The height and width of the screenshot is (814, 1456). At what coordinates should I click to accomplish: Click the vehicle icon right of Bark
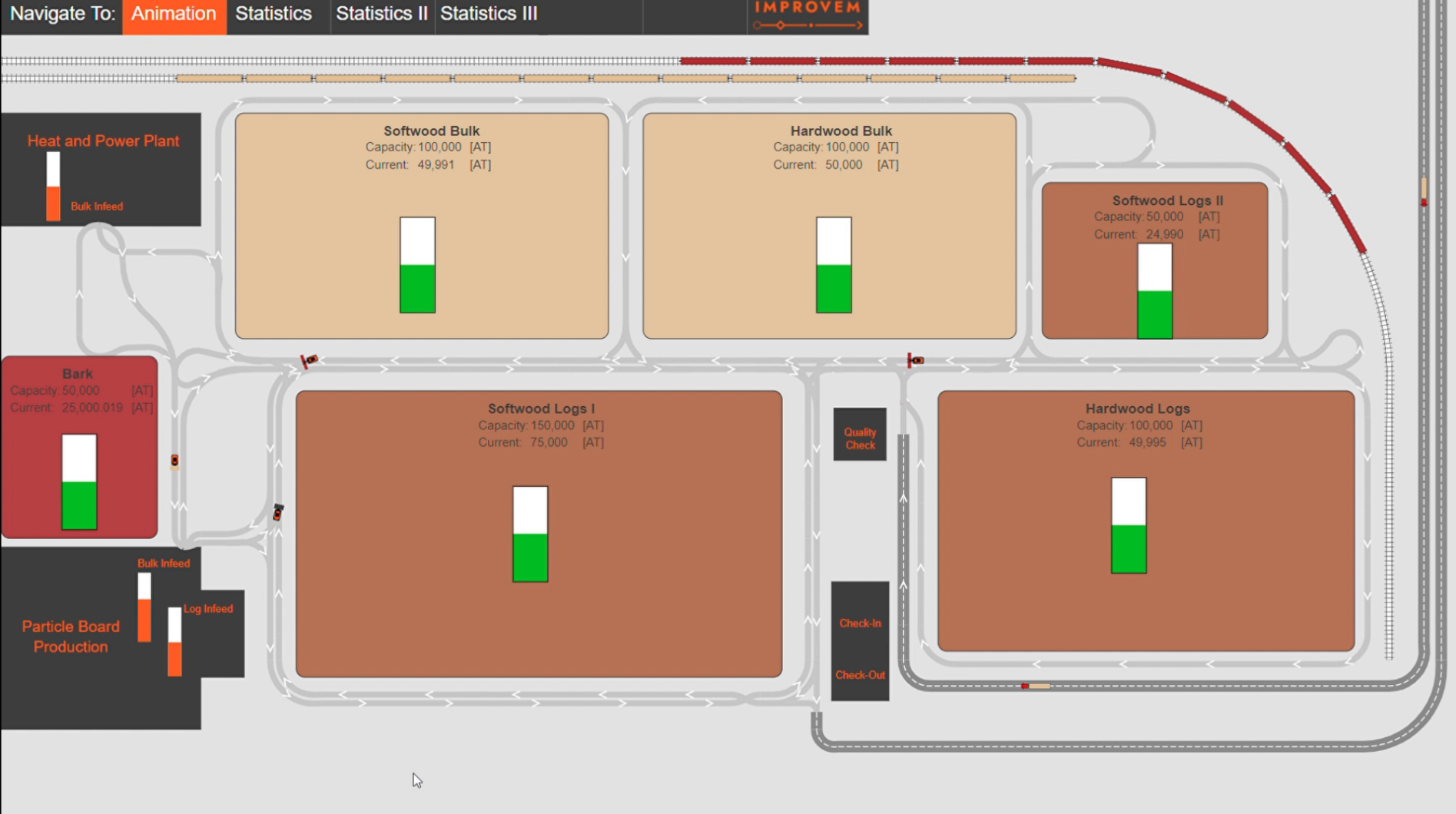coord(174,461)
